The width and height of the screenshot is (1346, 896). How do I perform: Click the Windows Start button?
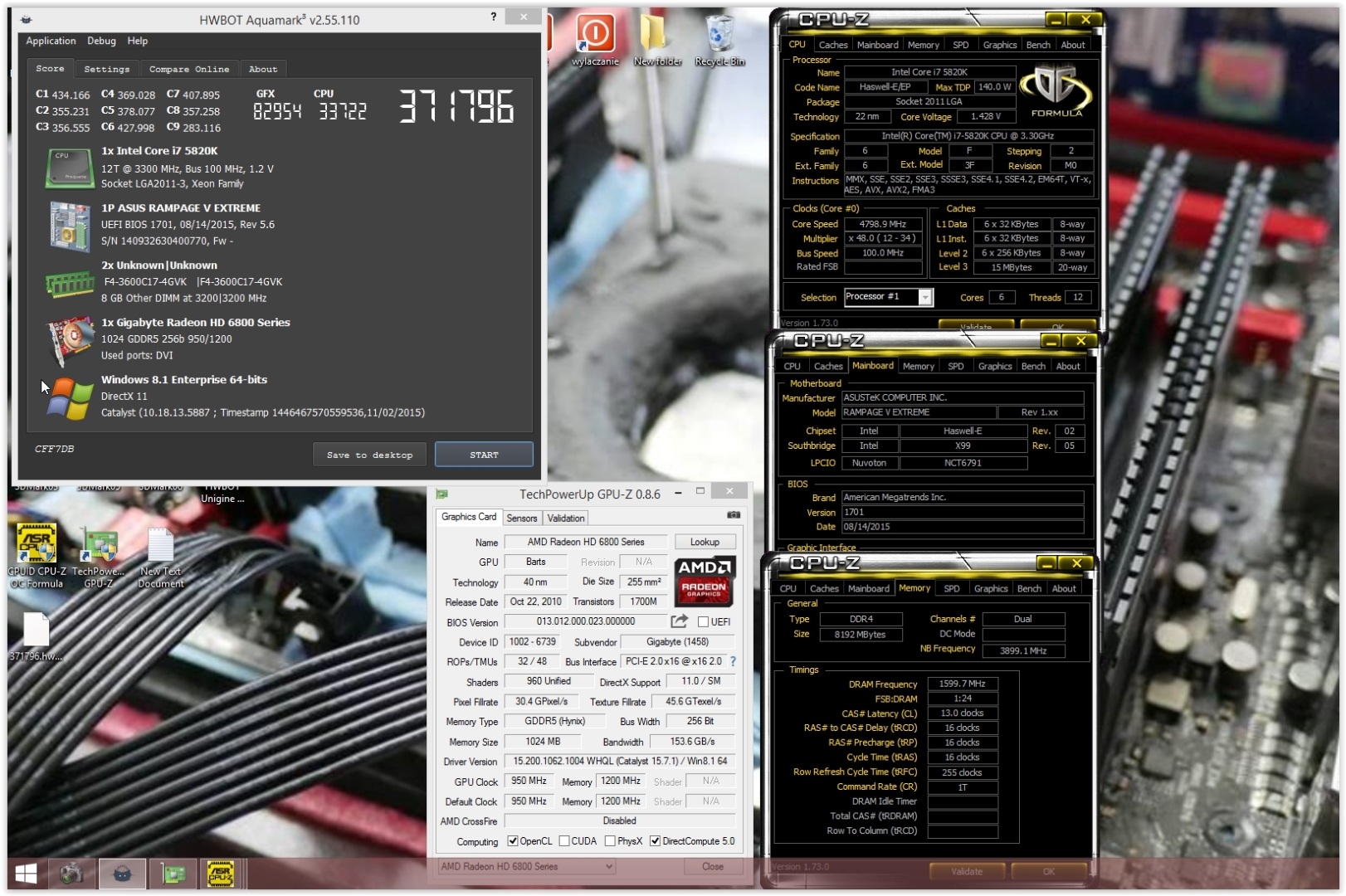(26, 874)
